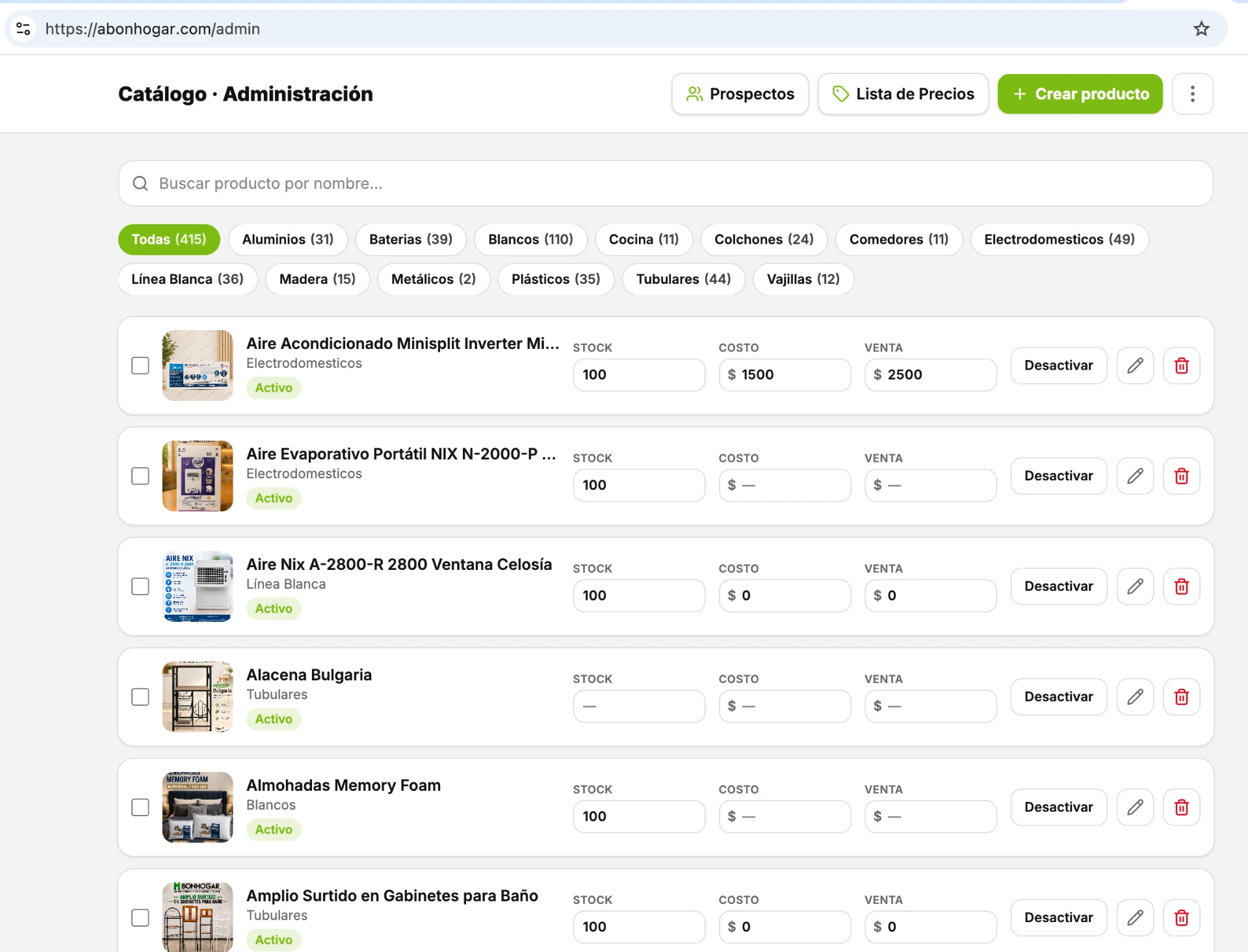The image size is (1248, 952).
Task: Edit the Aire Nix A-2800-R product
Action: tap(1135, 586)
